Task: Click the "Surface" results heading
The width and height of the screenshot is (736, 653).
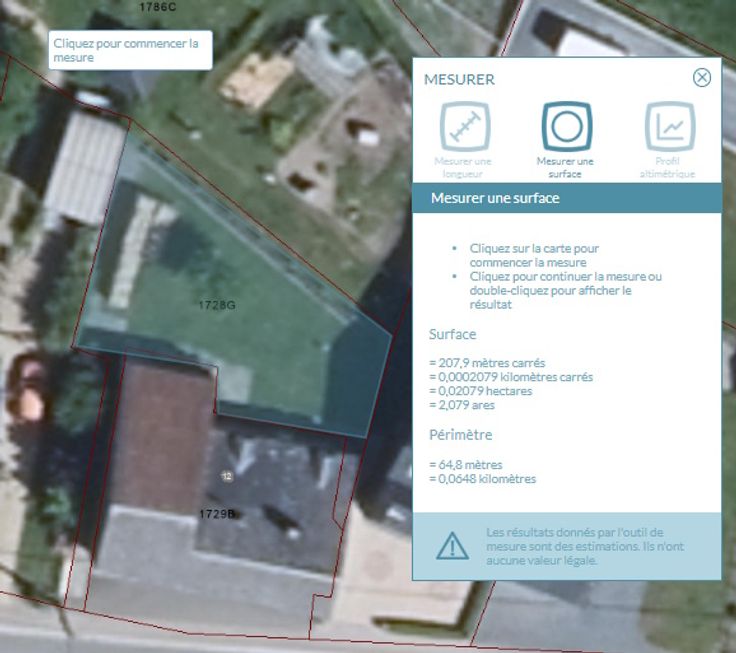Action: [x=452, y=334]
